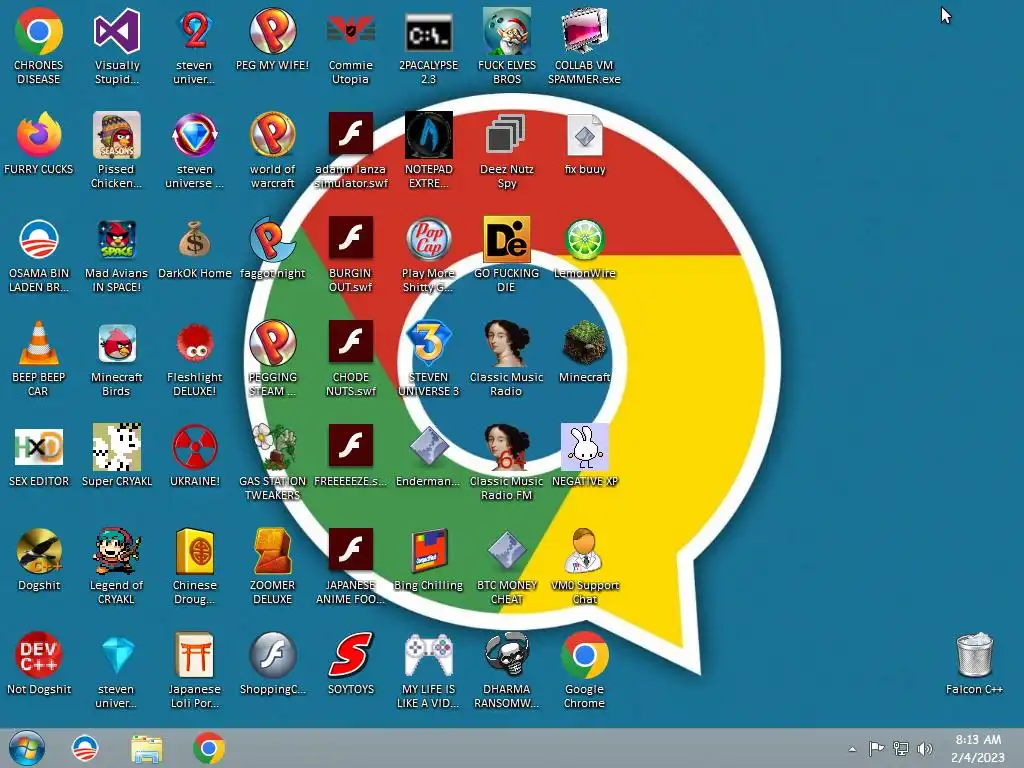Open the UKRAINE! radiation symbol icon
The image size is (1024, 768).
coord(195,447)
